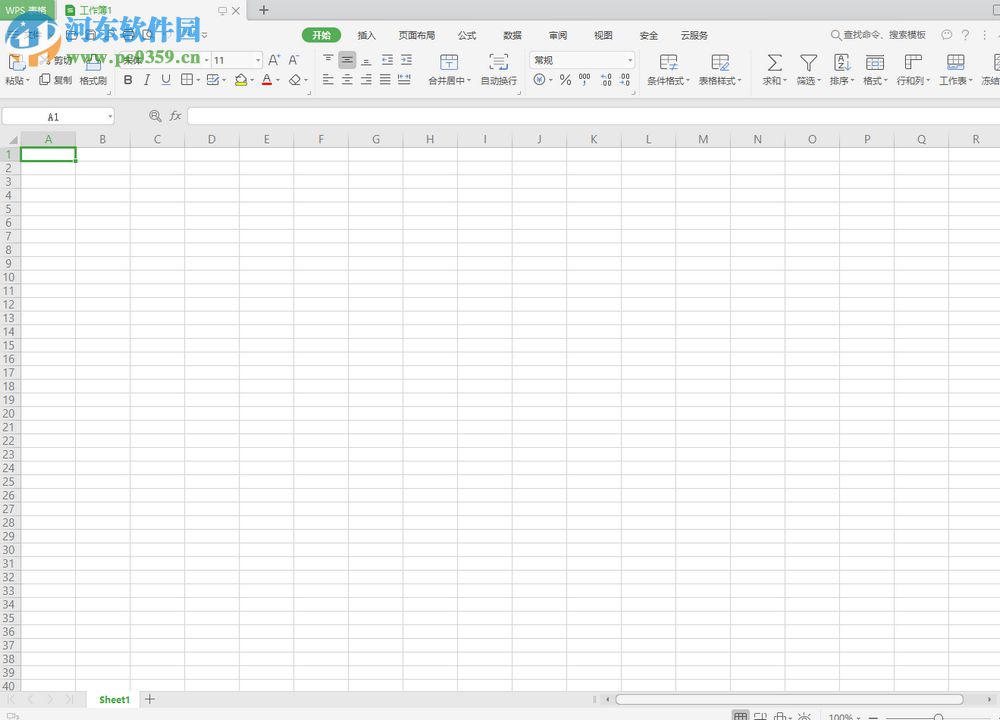Image resolution: width=1000 pixels, height=720 pixels.
Task: Open Conditional Formatting (条件格式)
Action: [x=667, y=68]
